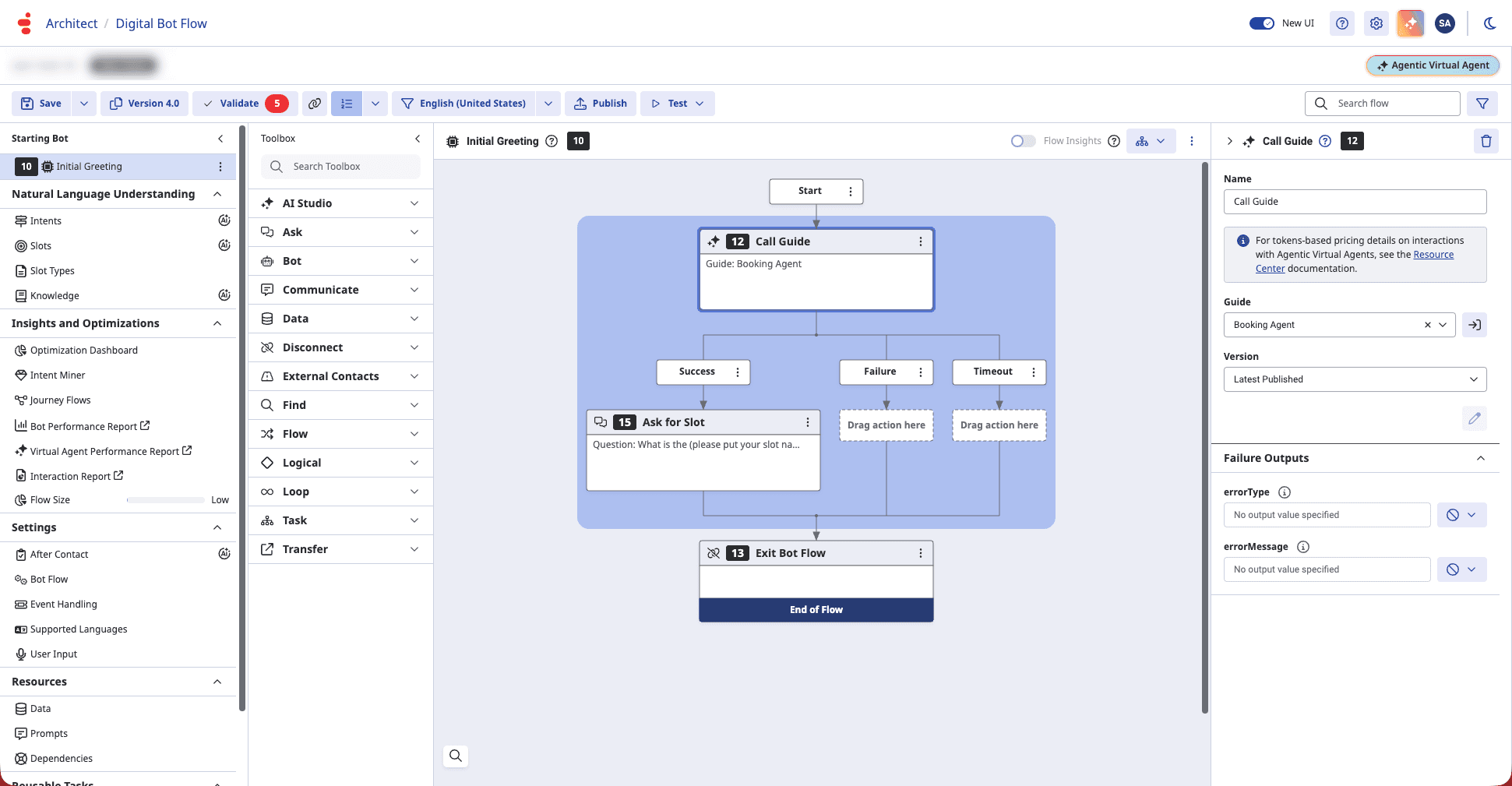Expand the AI Studio toolbox category
1512x786 pixels.
tap(340, 203)
